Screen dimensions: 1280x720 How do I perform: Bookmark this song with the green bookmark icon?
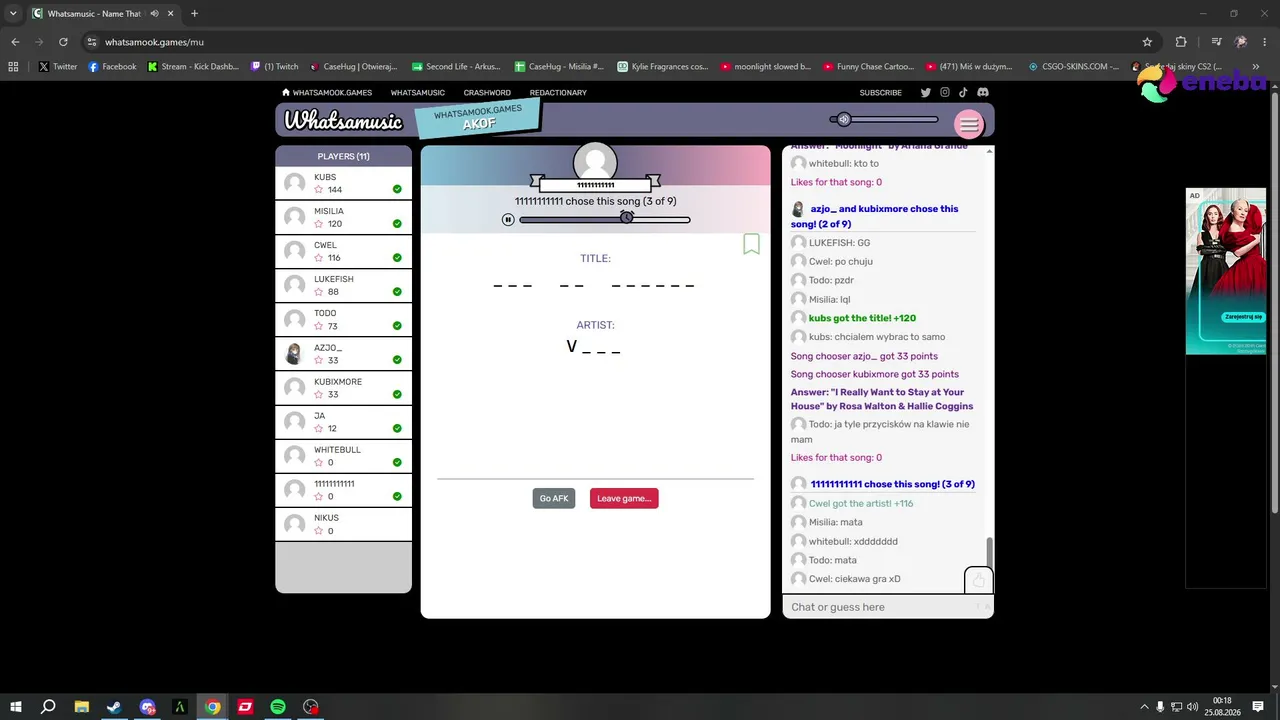pyautogui.click(x=751, y=244)
